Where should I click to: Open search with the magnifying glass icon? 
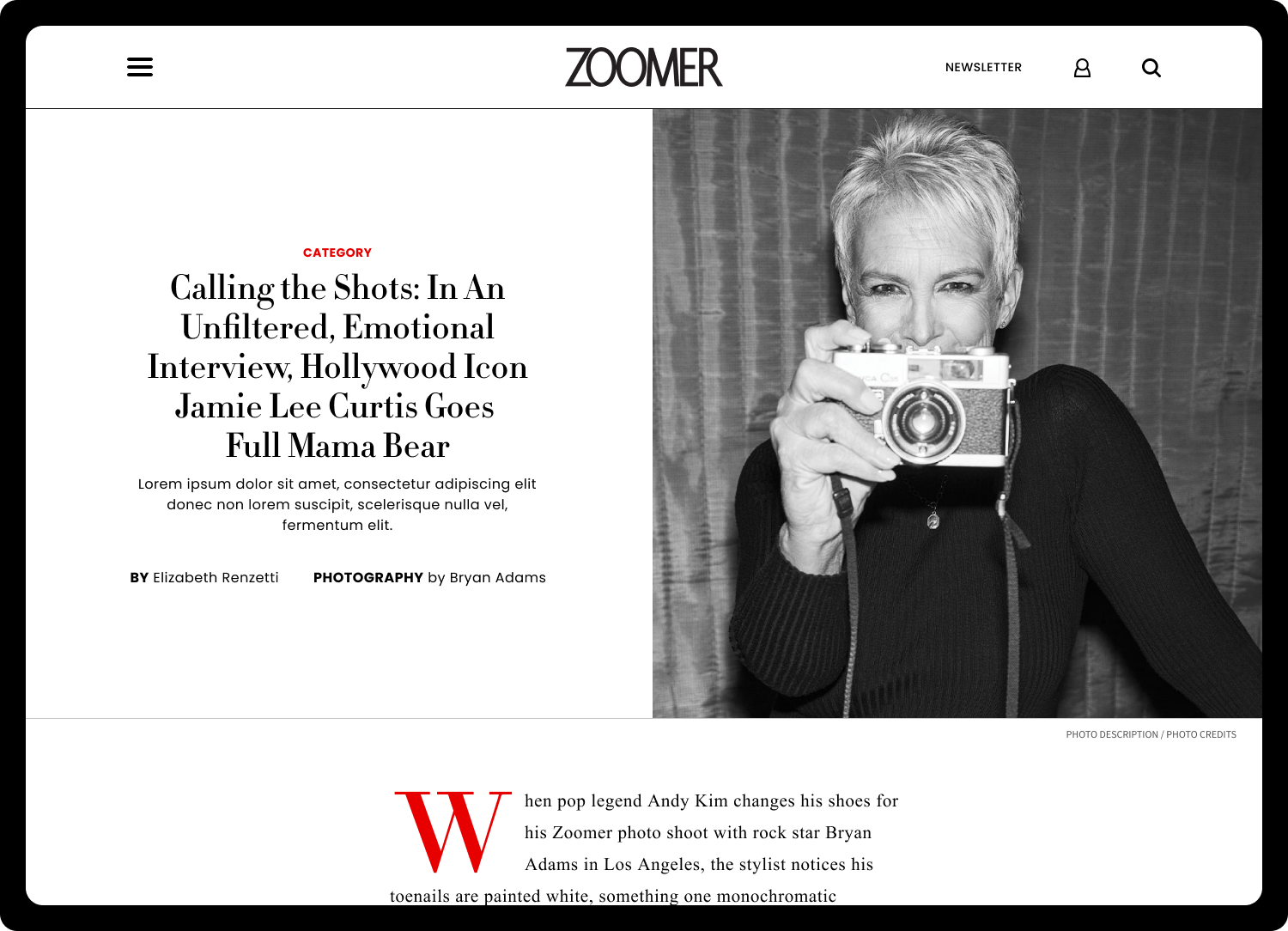pos(1151,68)
